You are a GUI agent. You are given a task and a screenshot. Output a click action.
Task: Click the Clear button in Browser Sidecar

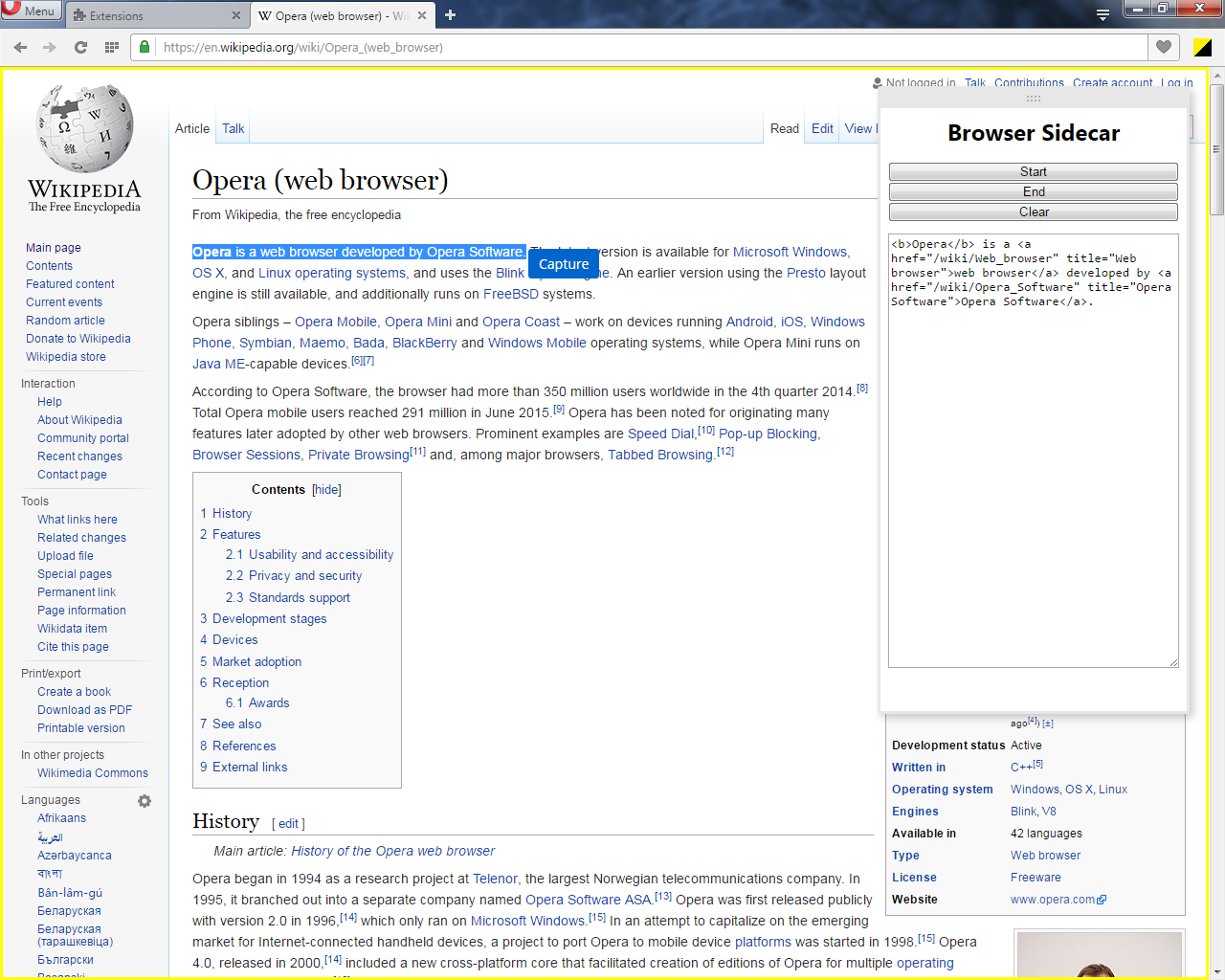(x=1034, y=212)
